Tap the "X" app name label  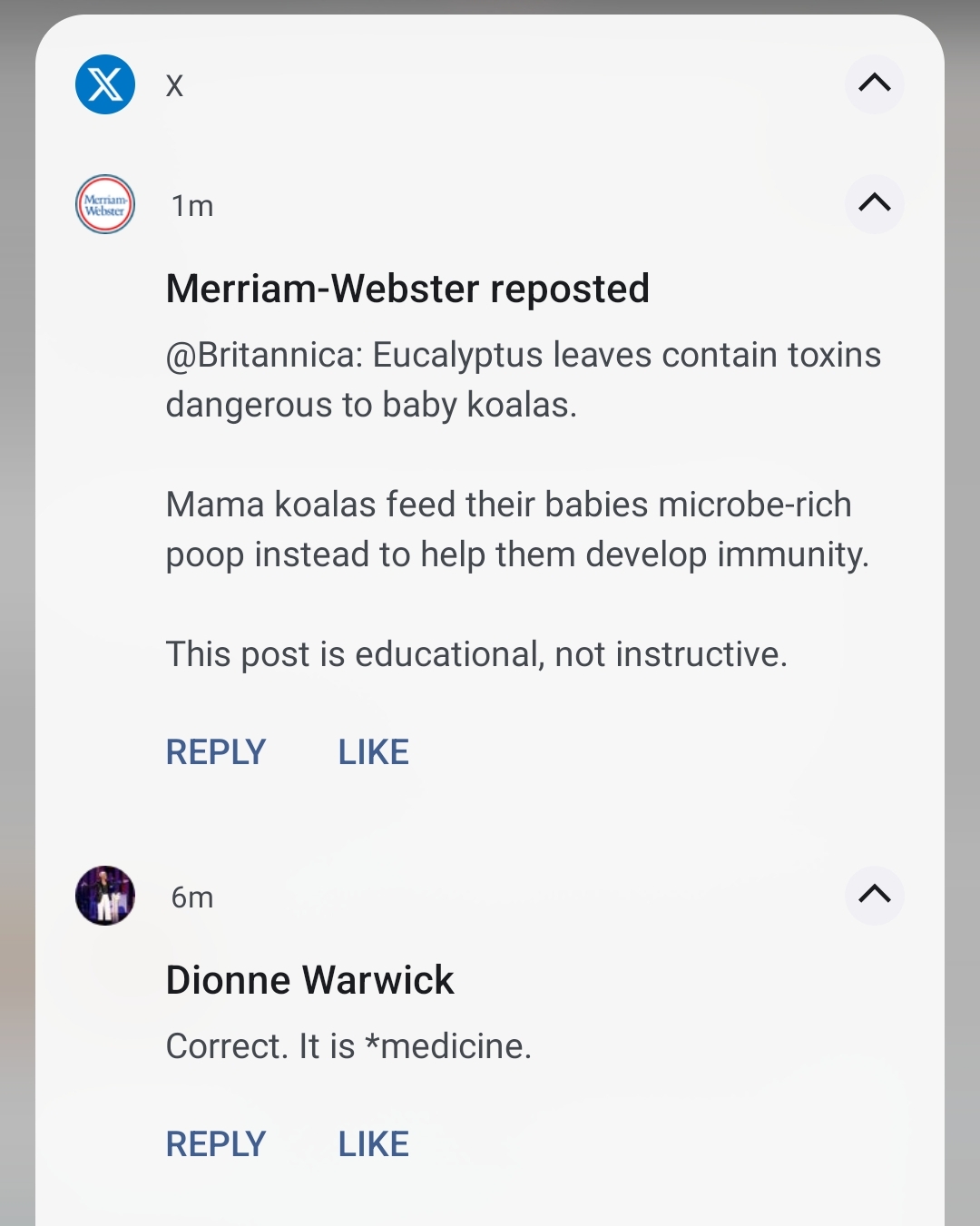pos(174,86)
